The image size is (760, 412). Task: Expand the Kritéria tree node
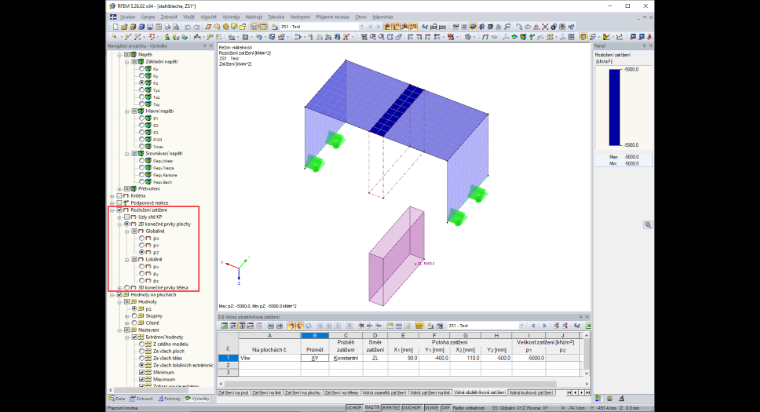pyautogui.click(x=112, y=196)
